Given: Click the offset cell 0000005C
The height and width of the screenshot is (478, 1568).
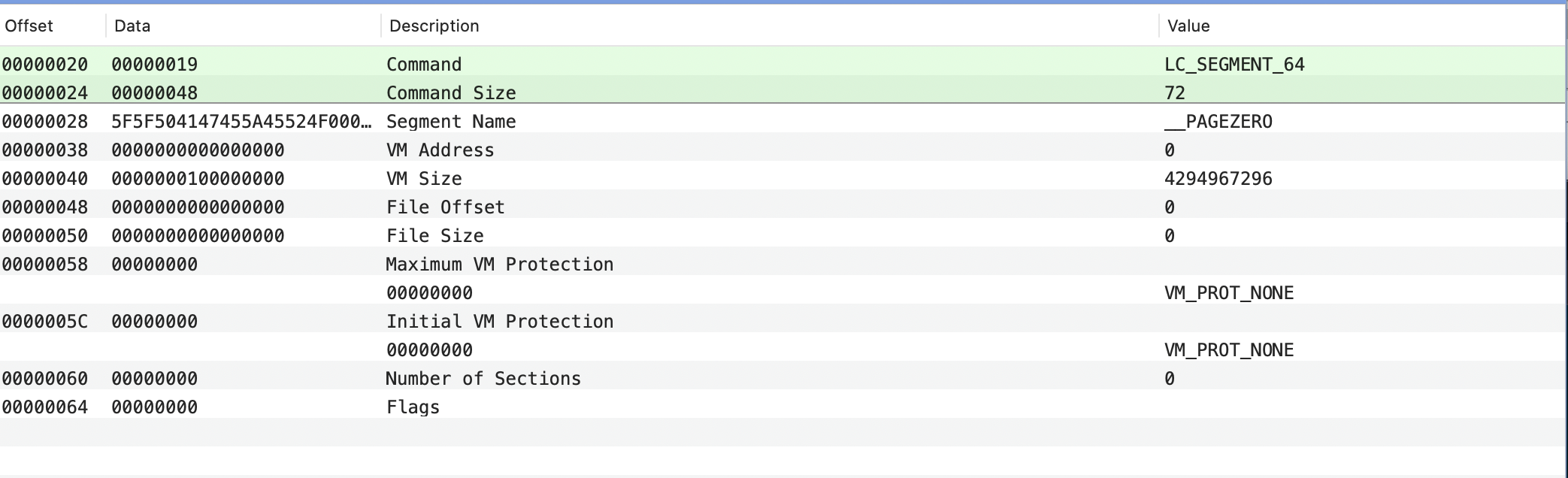Looking at the screenshot, I should tap(44, 322).
